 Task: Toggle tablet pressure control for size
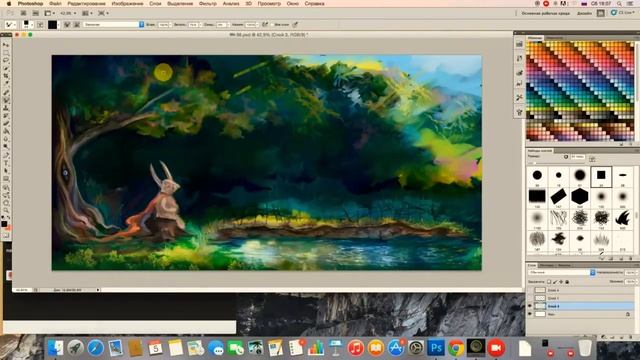(296, 24)
